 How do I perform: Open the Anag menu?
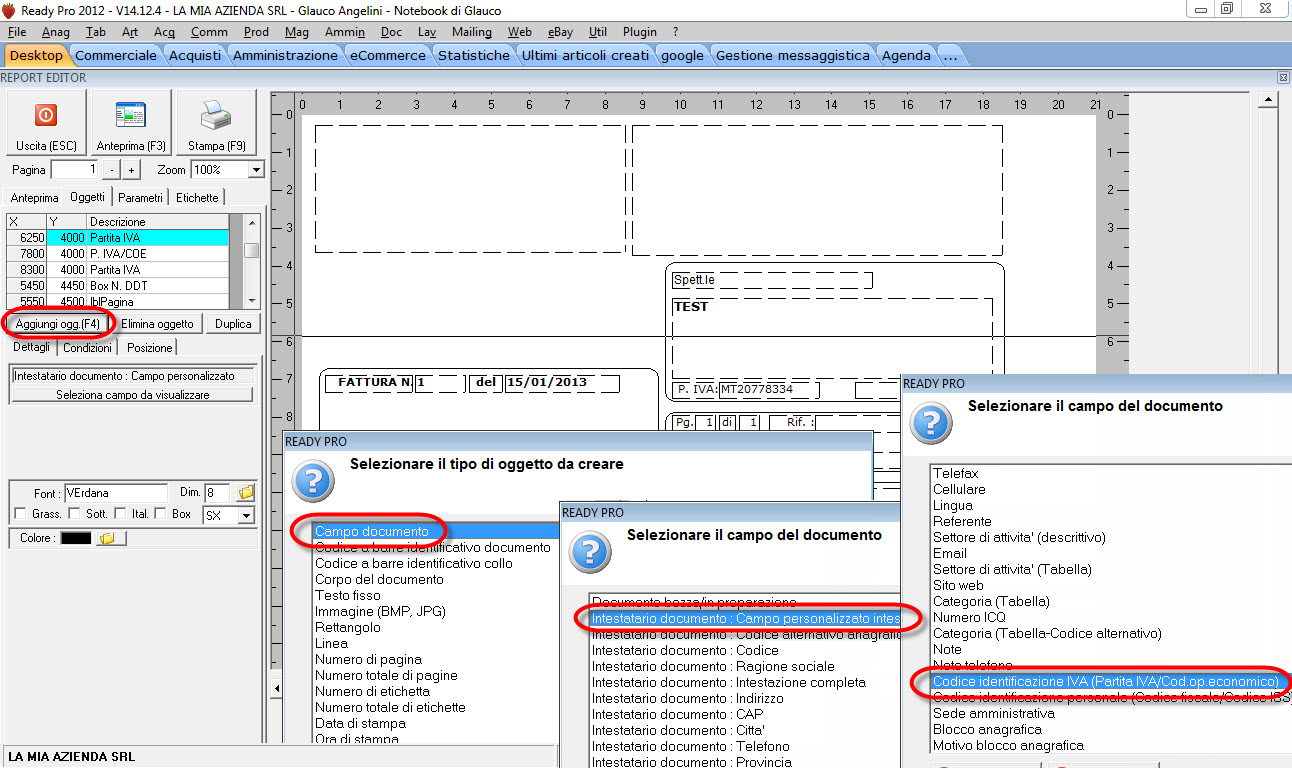point(56,32)
